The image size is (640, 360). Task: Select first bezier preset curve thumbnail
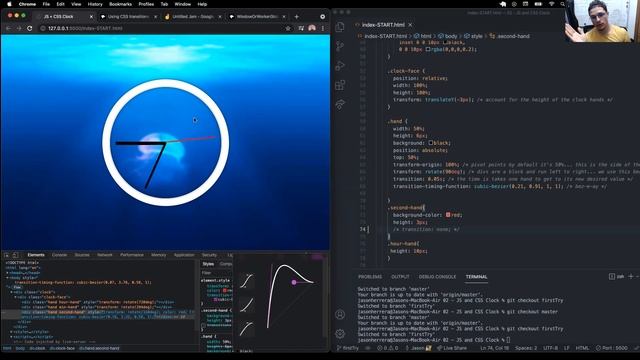pos(246,281)
